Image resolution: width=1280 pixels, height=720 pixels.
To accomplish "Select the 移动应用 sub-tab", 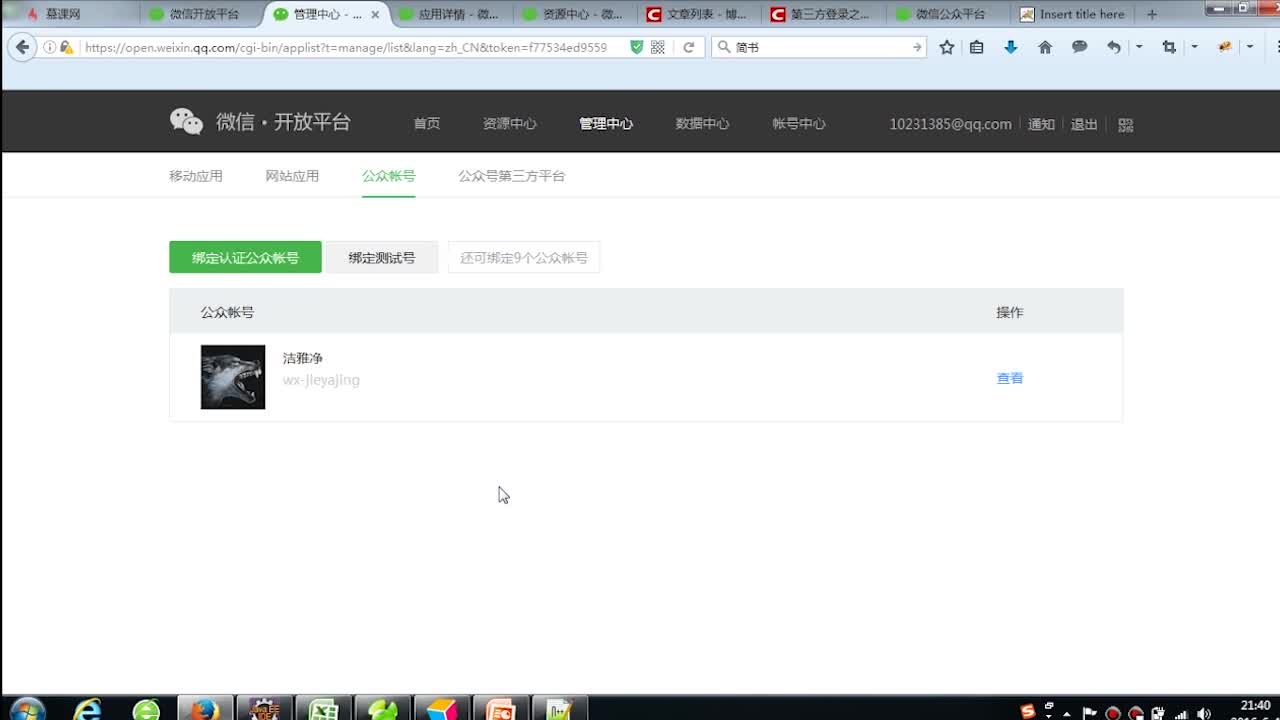I will [196, 176].
